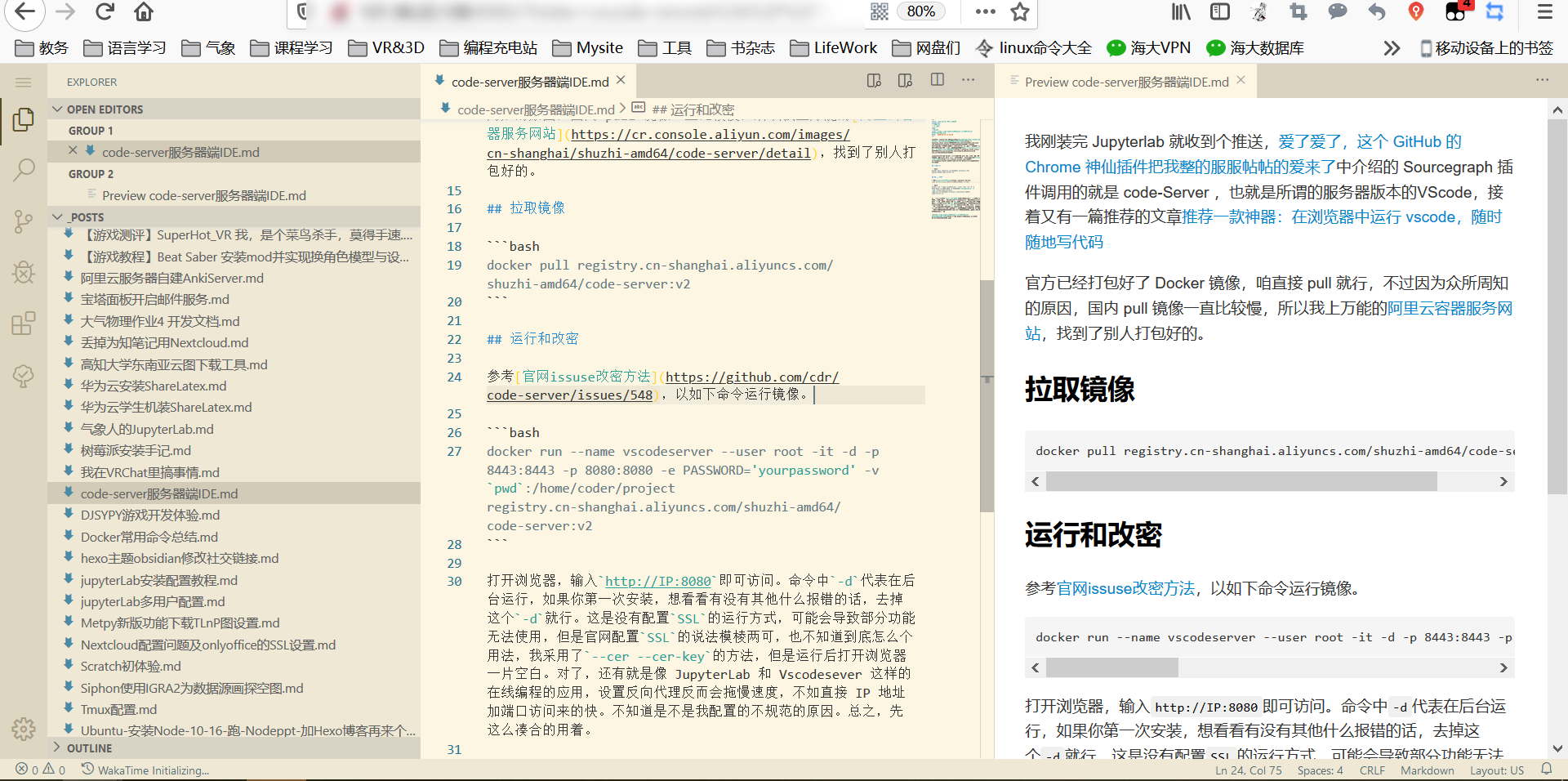Click the screenshot crop extension icon

point(1298,11)
